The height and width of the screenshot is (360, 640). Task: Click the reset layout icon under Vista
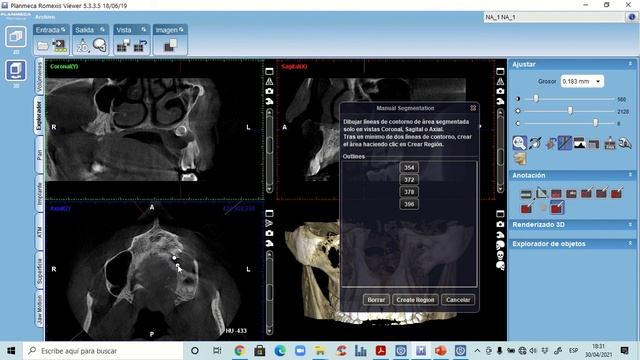click(140, 46)
